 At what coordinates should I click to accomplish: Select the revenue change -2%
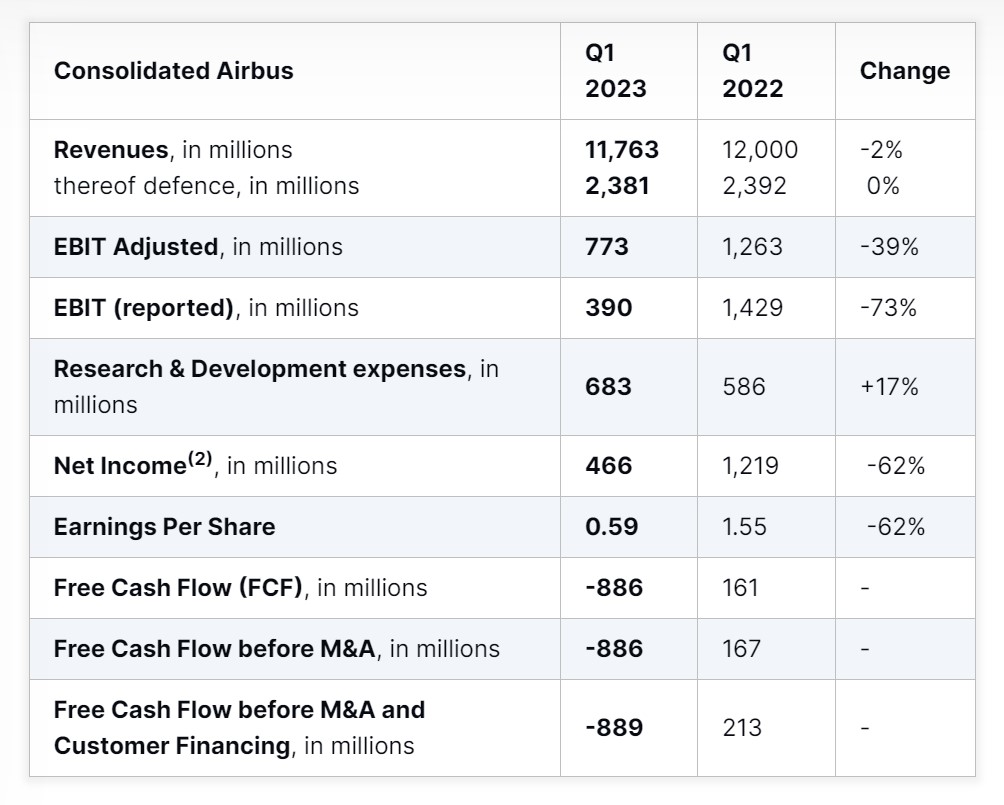881,150
